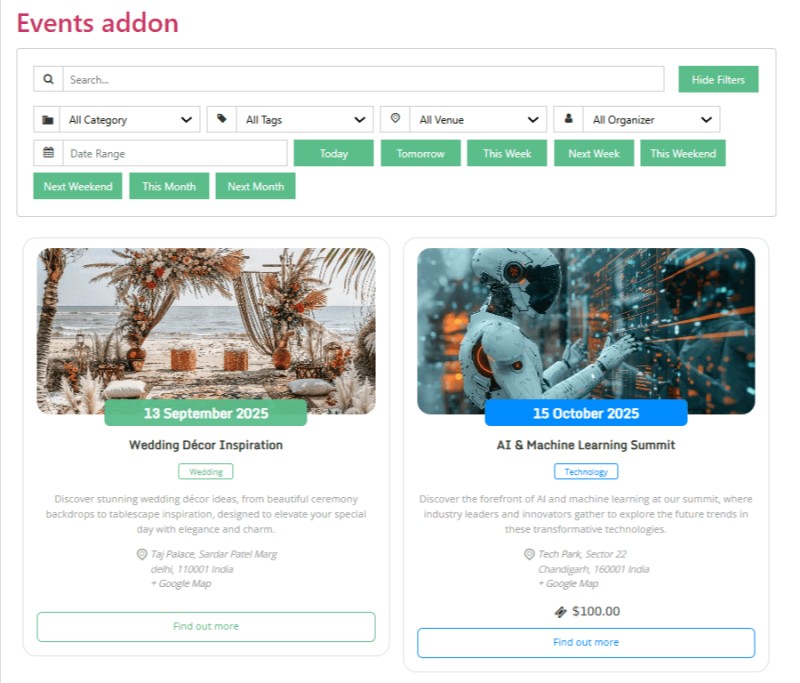Open Google Map link for Tech Park
This screenshot has width=800, height=683.
tap(568, 584)
